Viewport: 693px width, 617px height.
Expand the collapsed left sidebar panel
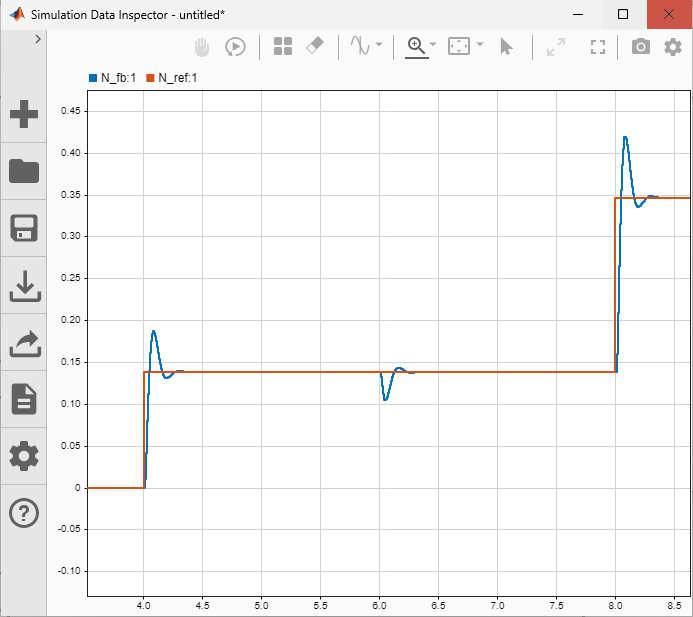point(37,38)
